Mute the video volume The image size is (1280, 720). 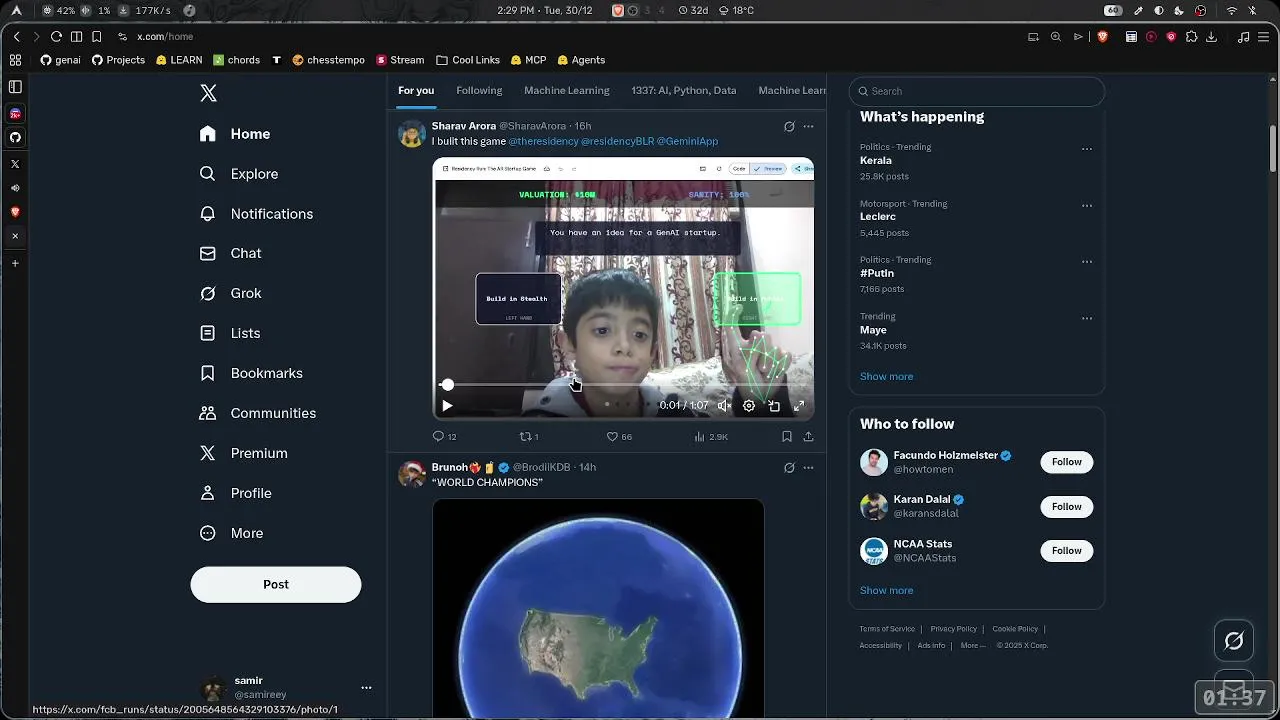pos(724,406)
